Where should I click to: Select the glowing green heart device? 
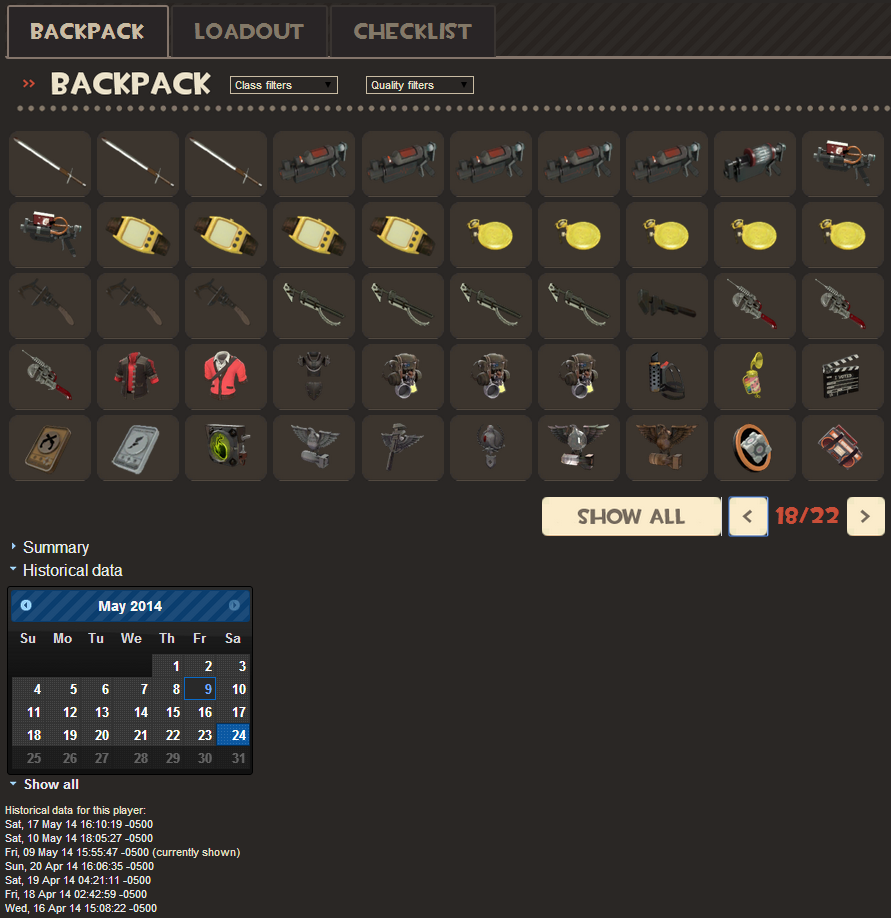pyautogui.click(x=226, y=447)
